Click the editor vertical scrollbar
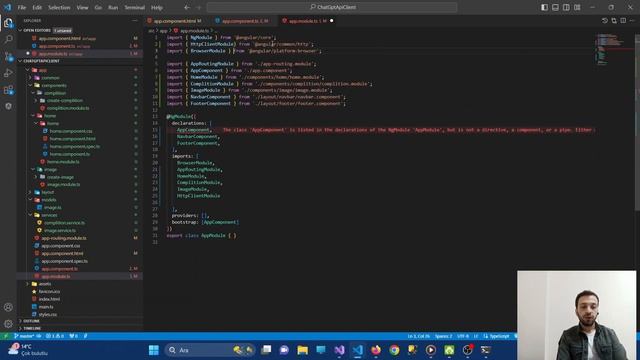Image resolution: width=640 pixels, height=360 pixels. click(x=637, y=122)
